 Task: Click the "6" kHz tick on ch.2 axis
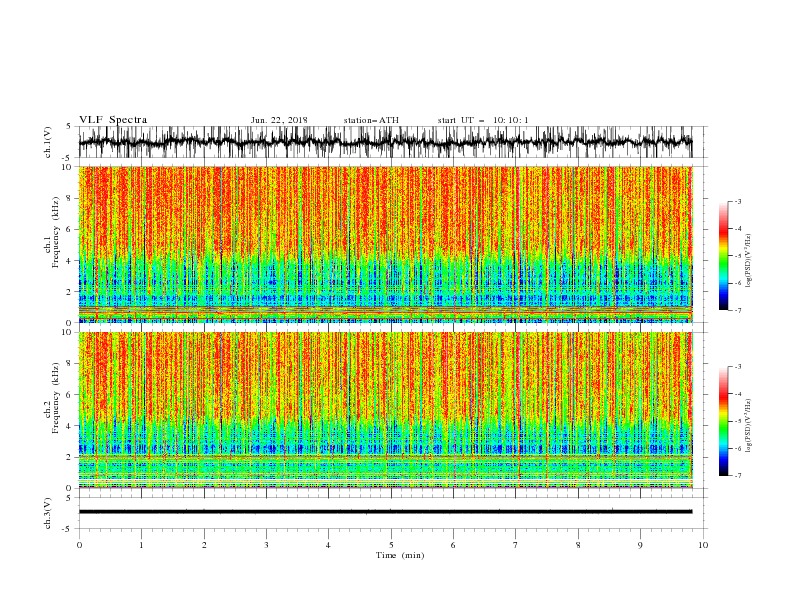click(x=69, y=395)
